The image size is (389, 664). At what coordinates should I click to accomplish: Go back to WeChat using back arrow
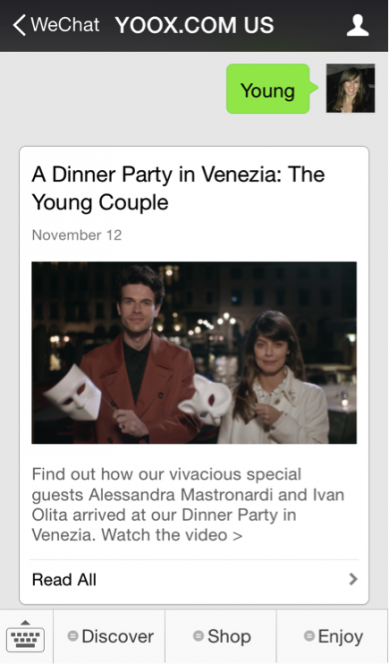(19, 25)
